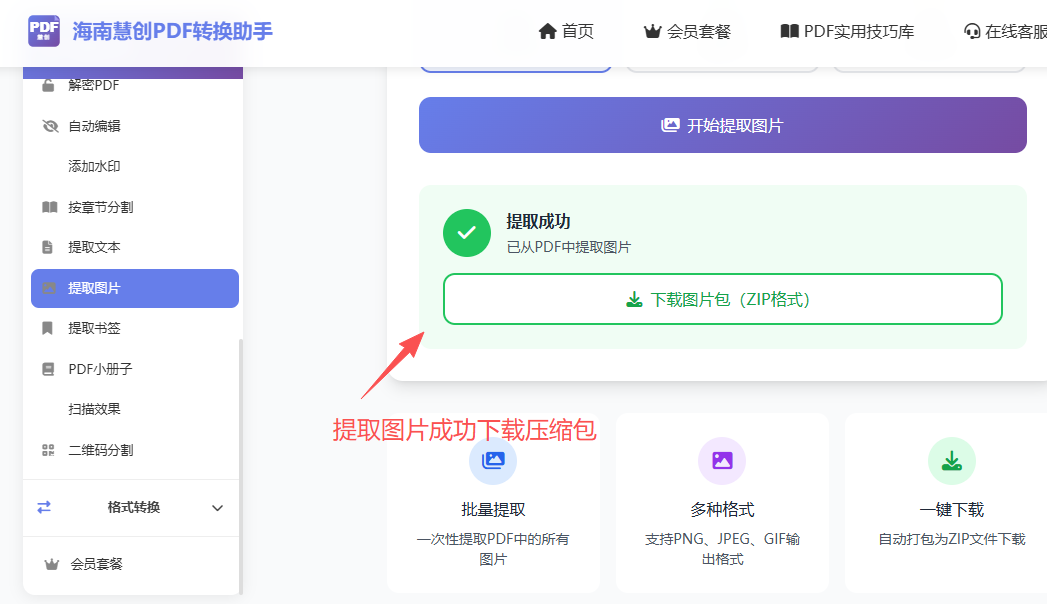The width and height of the screenshot is (1047, 604).
Task: Click the crown icon in sidebar 会员套餐
Action: click(x=51, y=565)
